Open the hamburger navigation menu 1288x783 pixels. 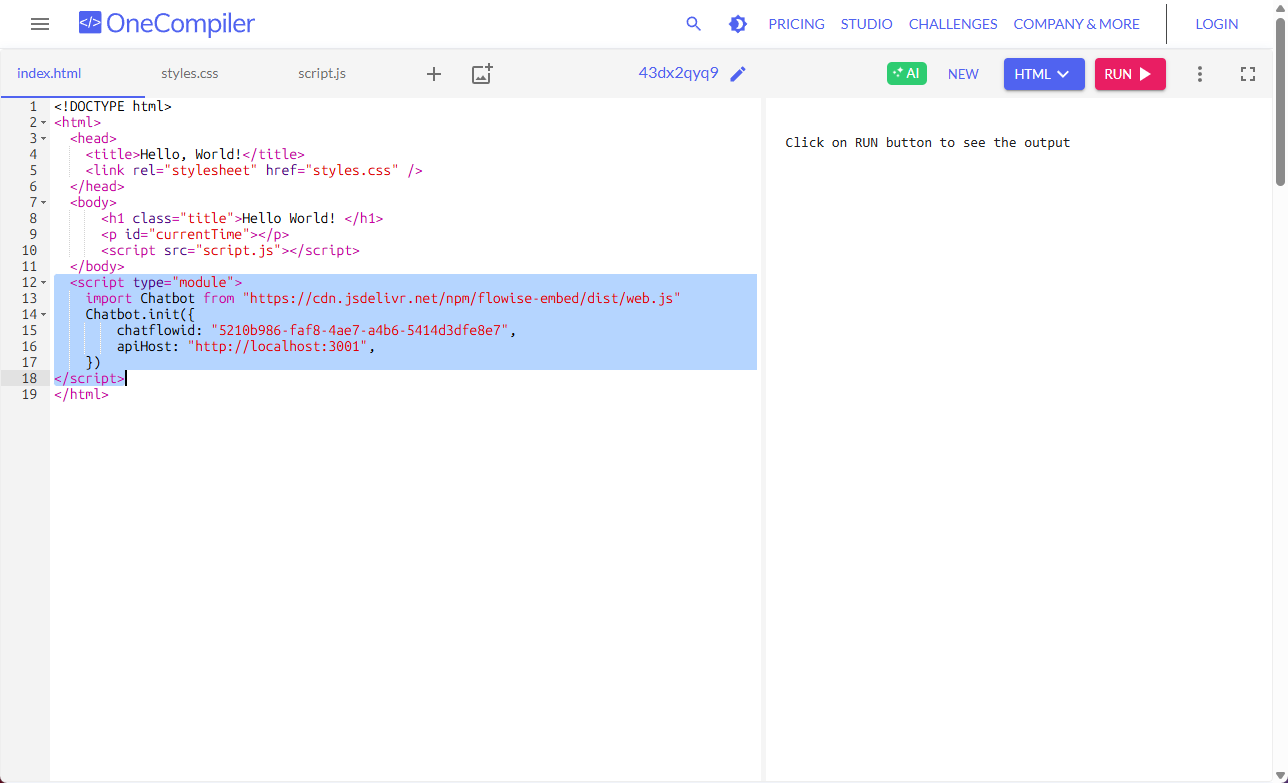point(40,24)
